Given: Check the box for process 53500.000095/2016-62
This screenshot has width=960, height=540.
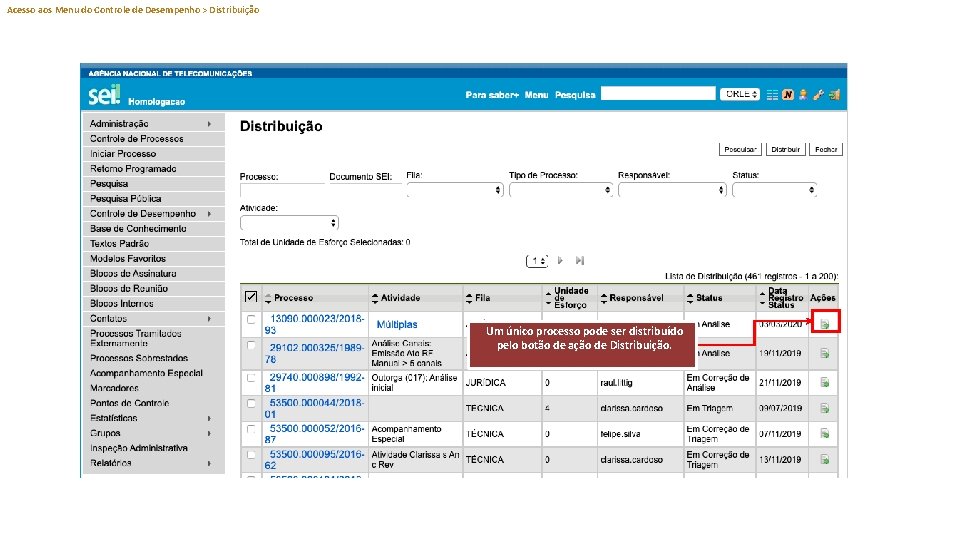Looking at the screenshot, I should click(251, 455).
